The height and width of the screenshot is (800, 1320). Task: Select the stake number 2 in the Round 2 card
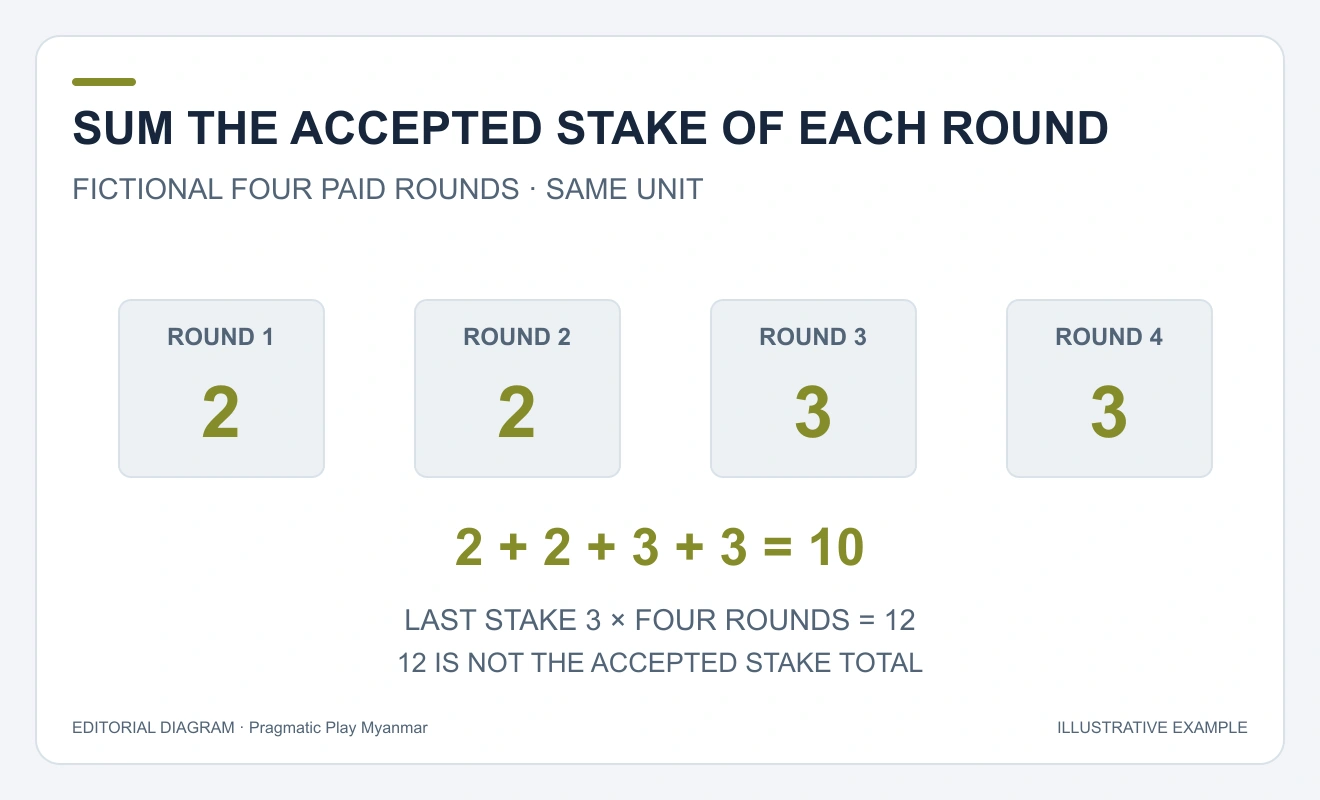point(517,413)
